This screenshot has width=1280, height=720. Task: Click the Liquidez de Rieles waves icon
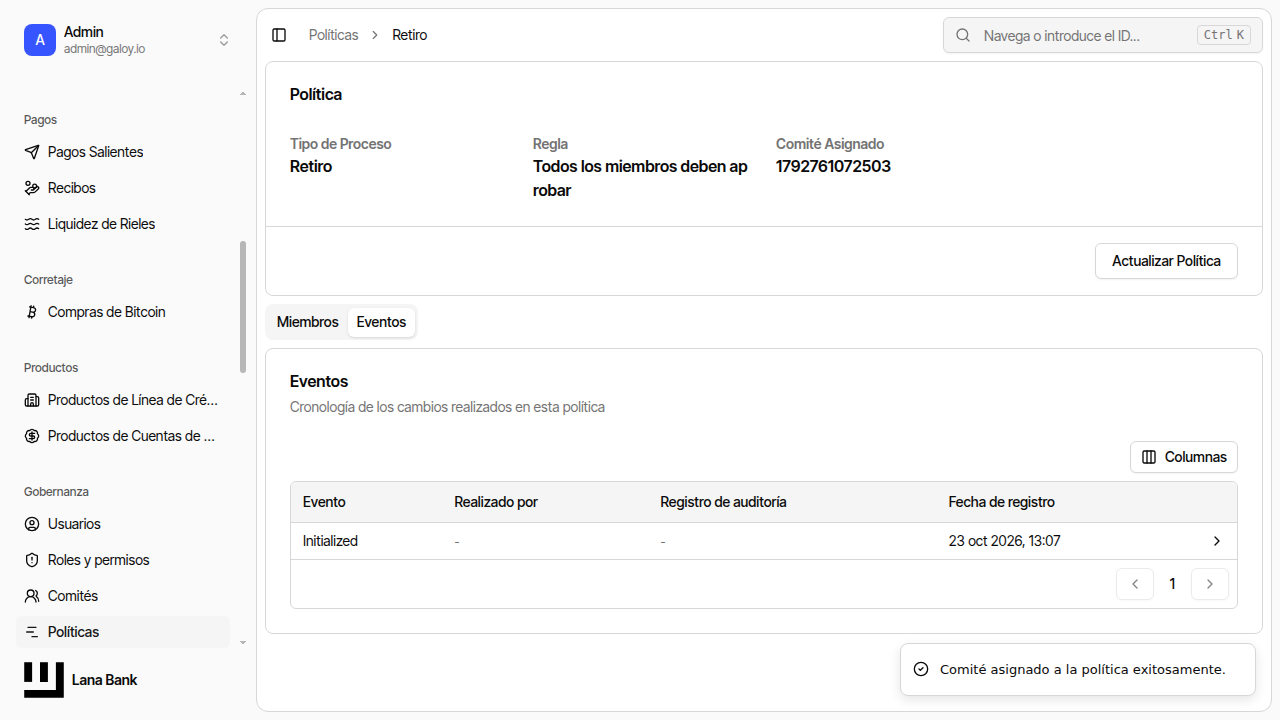tap(32, 224)
